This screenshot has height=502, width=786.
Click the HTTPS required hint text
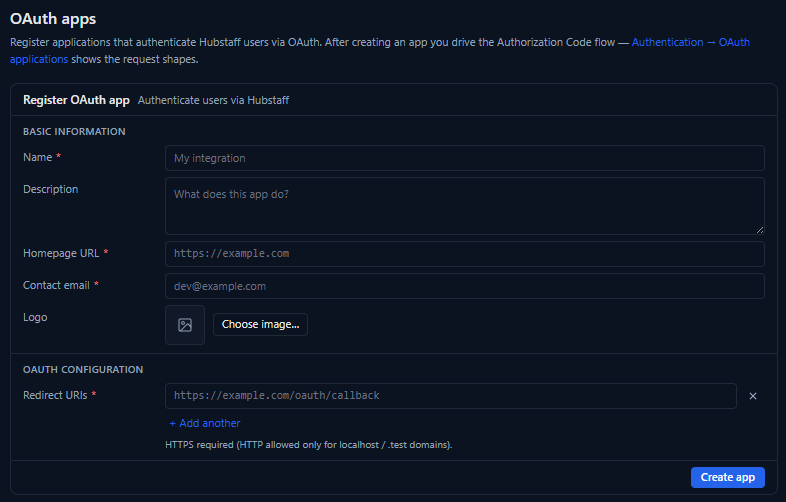click(x=308, y=445)
